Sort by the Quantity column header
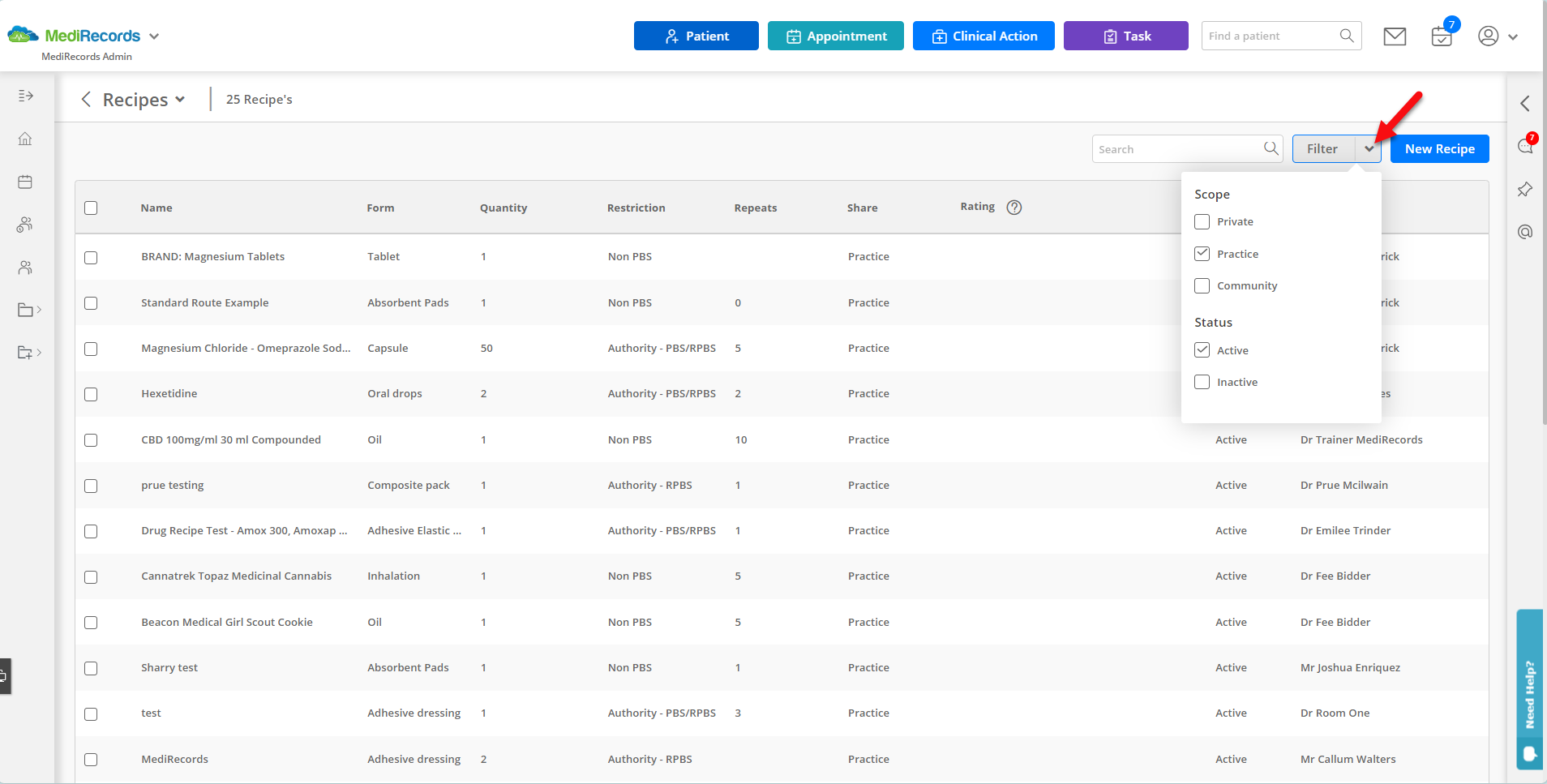 click(504, 208)
